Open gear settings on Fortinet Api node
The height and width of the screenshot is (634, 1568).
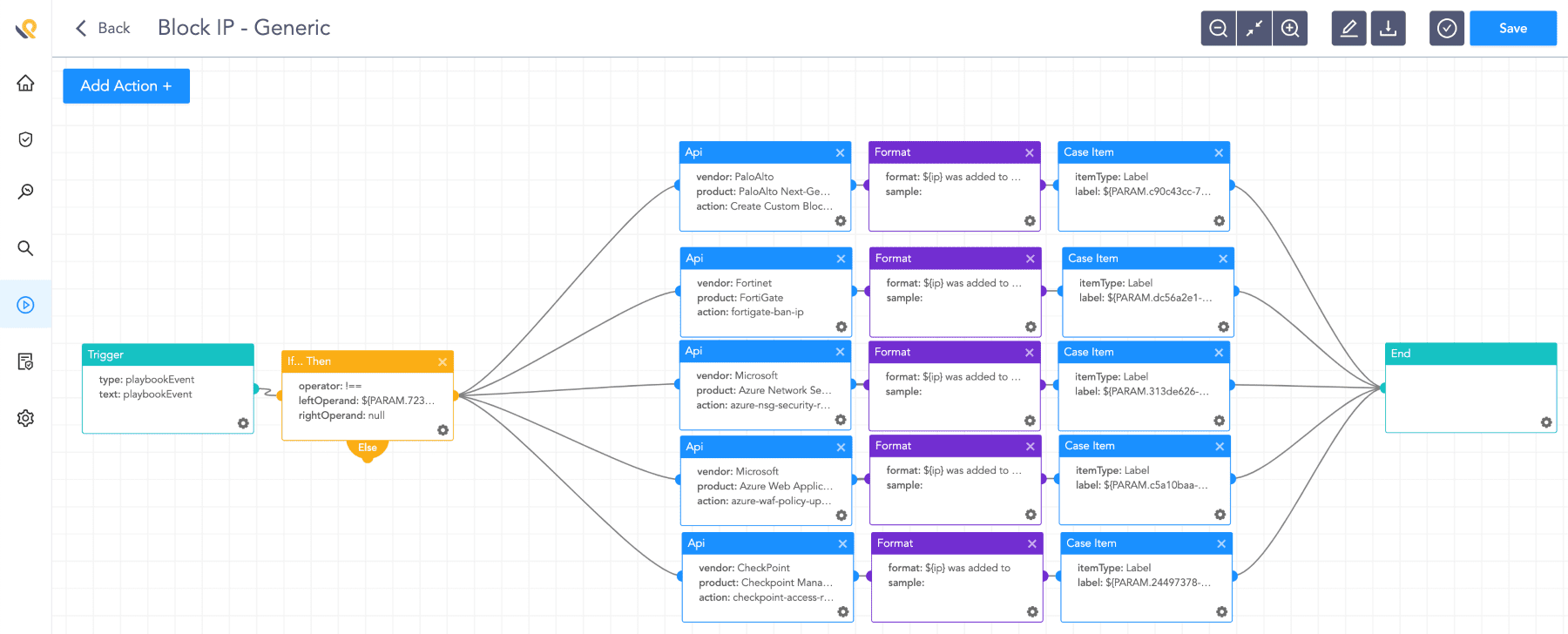pyautogui.click(x=841, y=327)
